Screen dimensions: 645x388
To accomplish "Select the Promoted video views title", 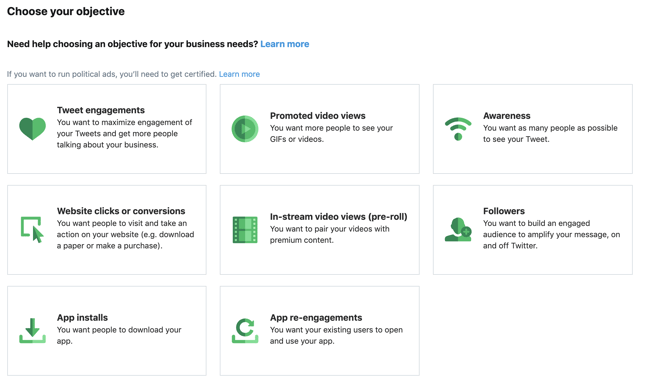I will click(x=318, y=116).
